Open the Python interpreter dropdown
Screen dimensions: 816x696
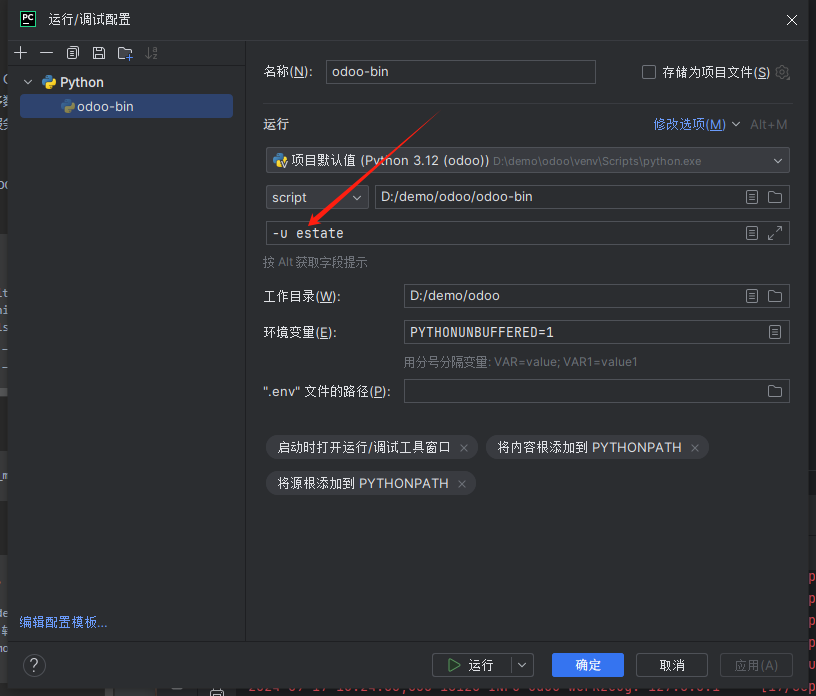[778, 161]
